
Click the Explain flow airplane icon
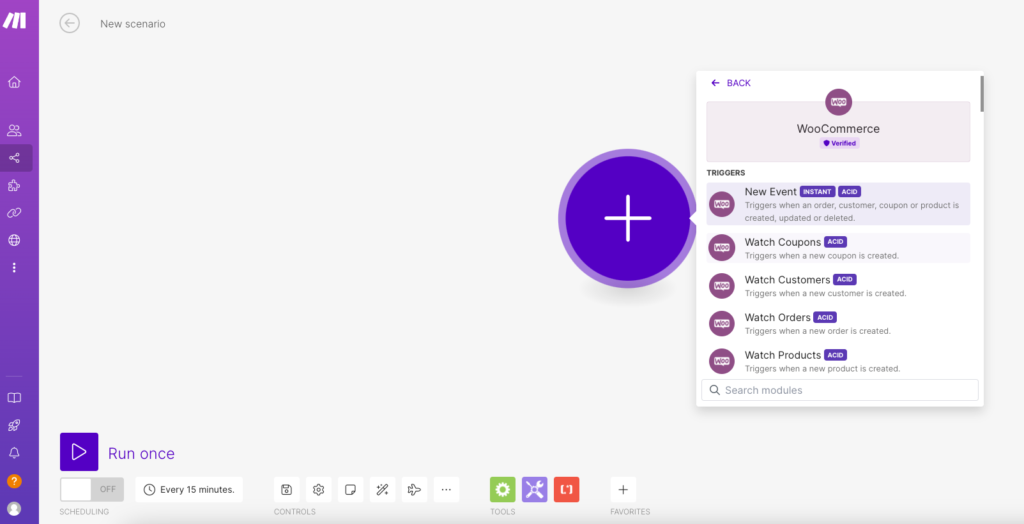click(414, 489)
